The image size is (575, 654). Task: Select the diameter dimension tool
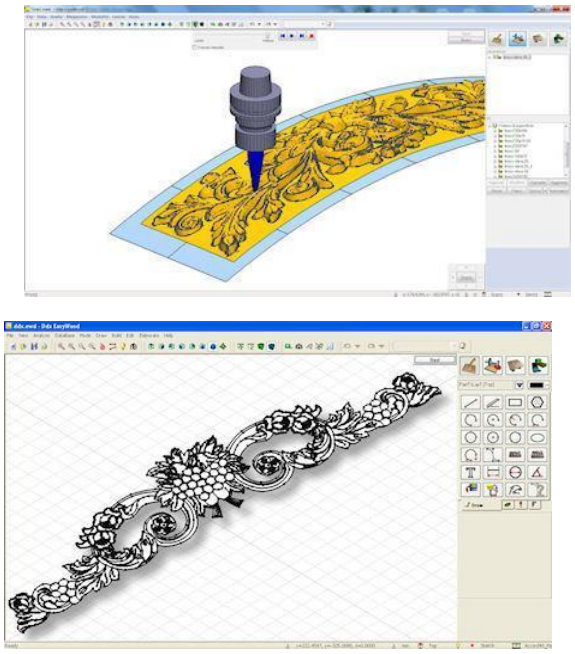515,473
